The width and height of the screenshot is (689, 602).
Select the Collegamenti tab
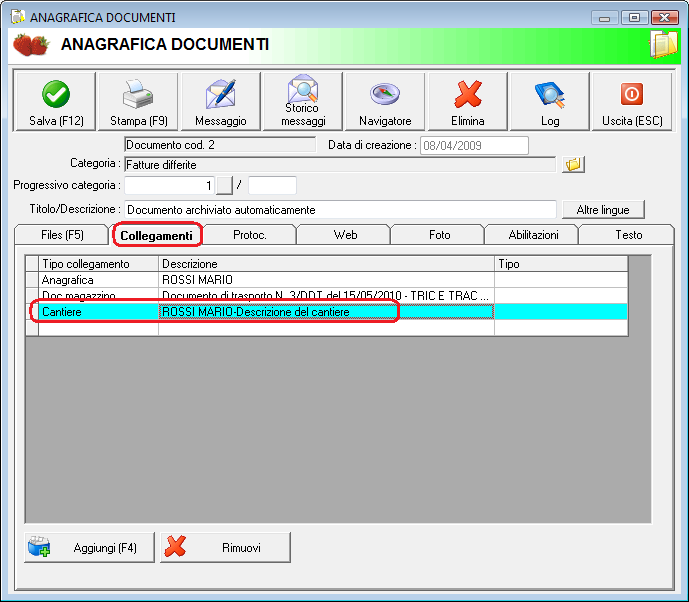[156, 236]
